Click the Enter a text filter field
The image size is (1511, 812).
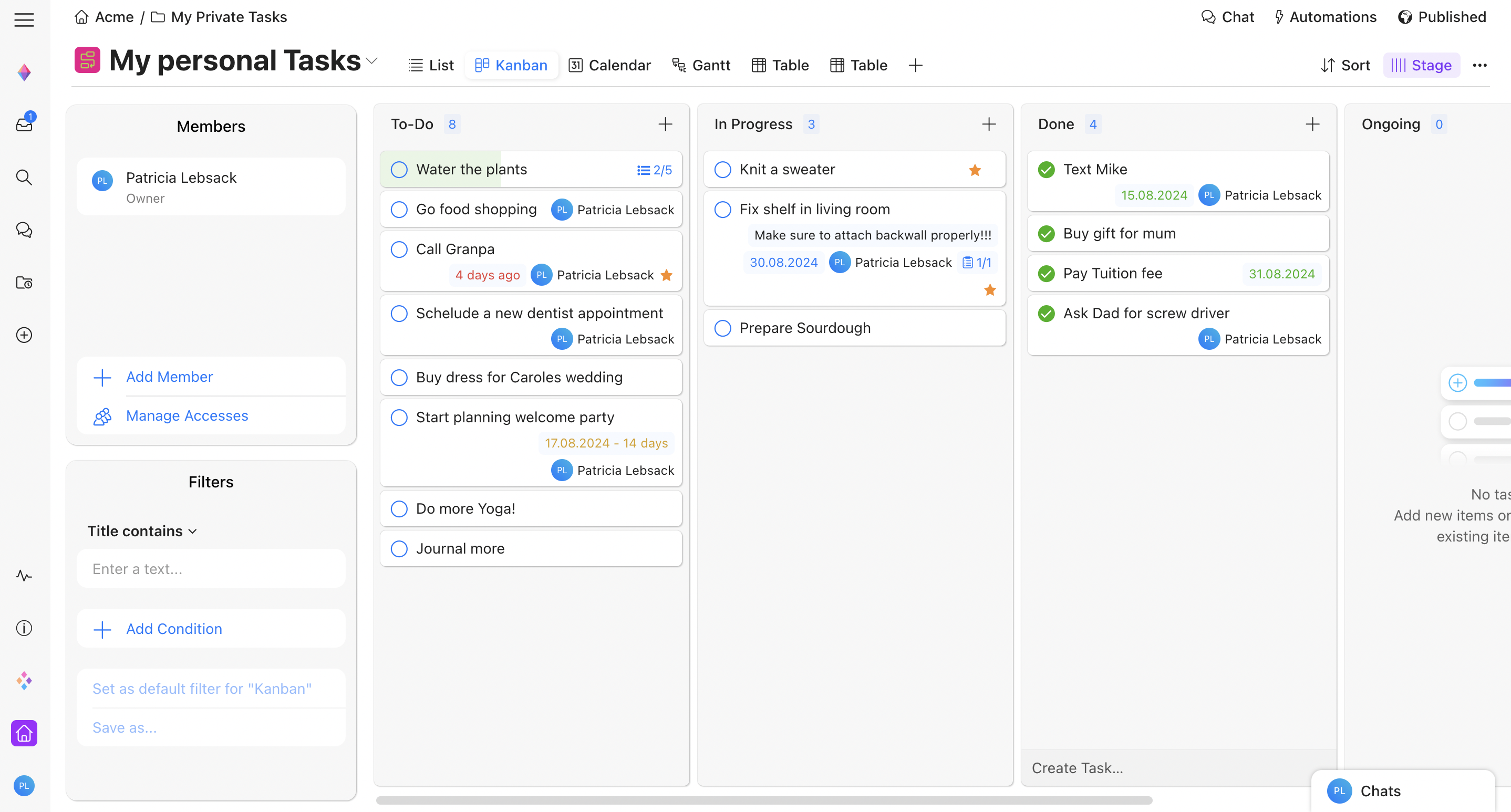click(x=211, y=569)
